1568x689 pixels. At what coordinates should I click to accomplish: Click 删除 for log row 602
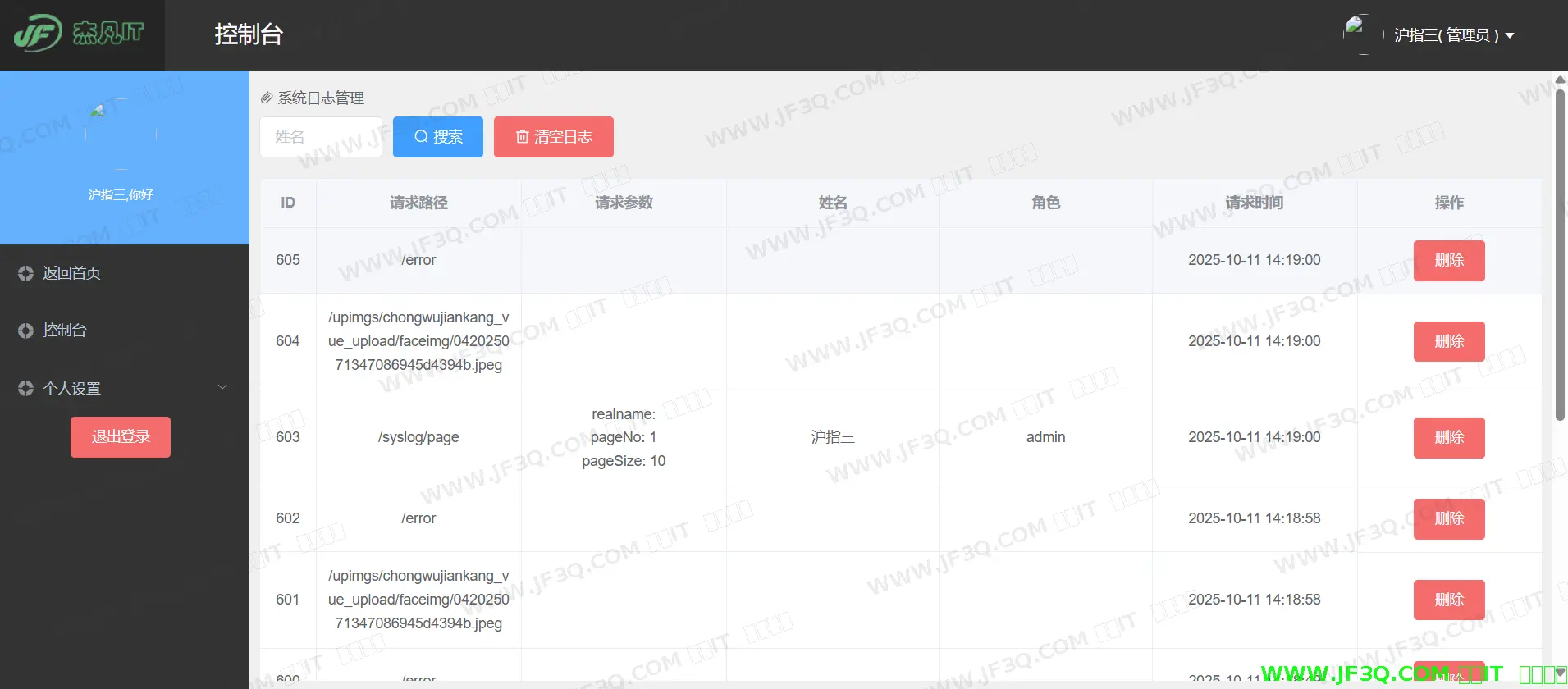click(x=1448, y=518)
